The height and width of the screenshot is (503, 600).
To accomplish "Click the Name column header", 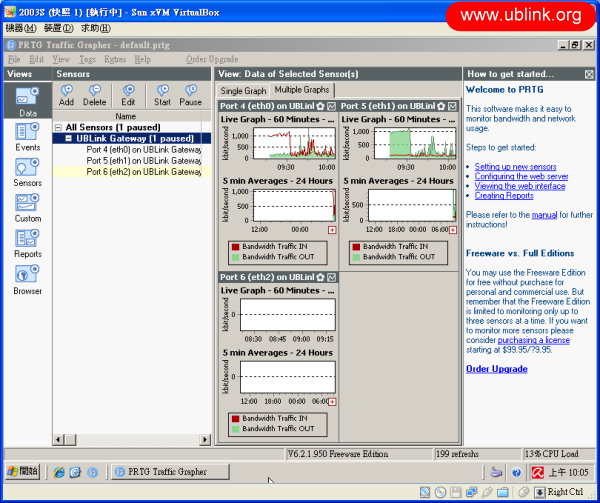I will point(126,116).
